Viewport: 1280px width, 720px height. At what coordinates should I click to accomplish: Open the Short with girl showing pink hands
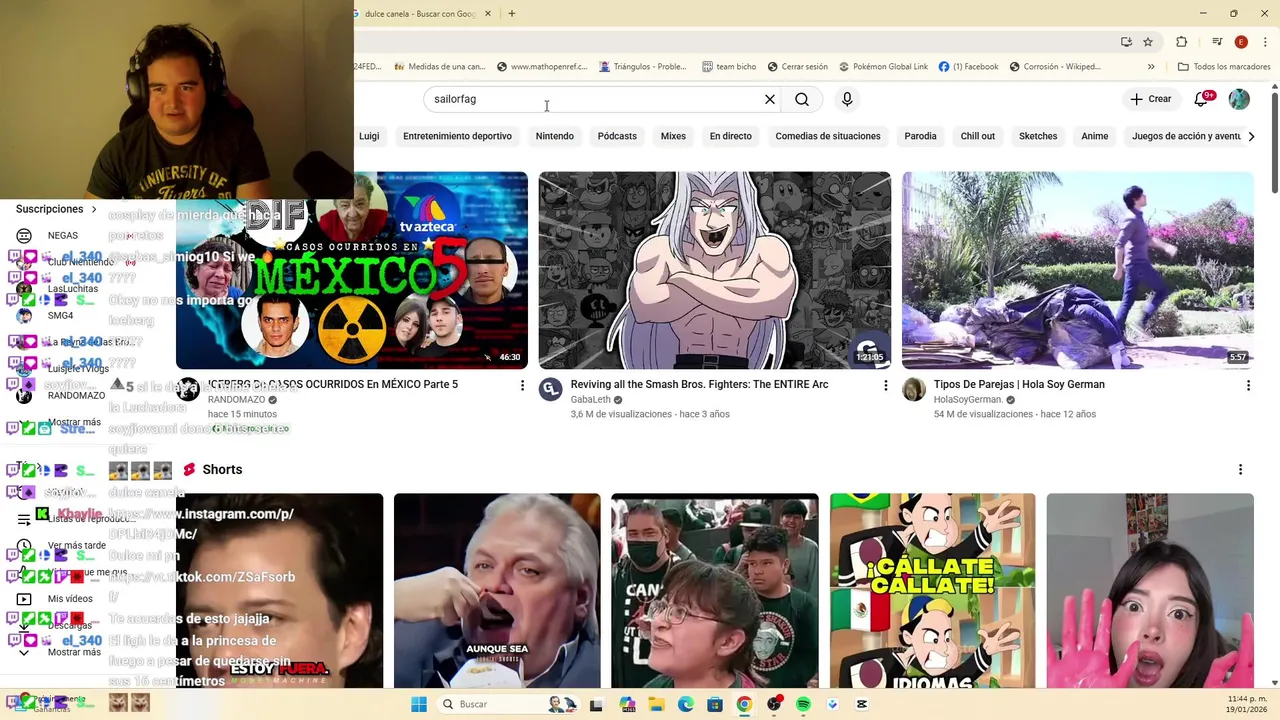click(1150, 591)
